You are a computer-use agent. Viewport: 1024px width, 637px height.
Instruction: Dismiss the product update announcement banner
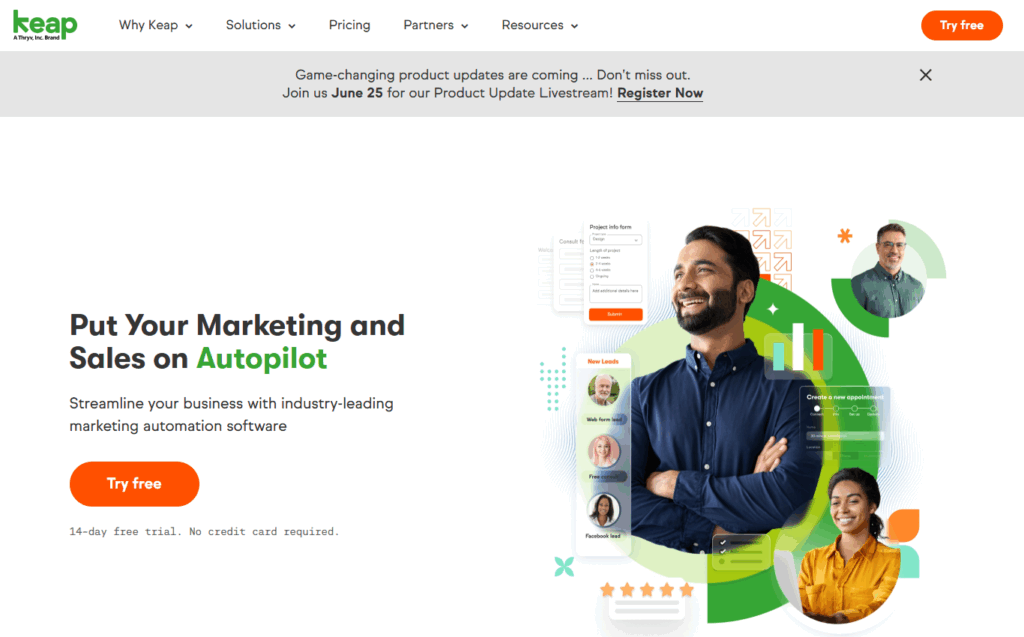pyautogui.click(x=925, y=75)
